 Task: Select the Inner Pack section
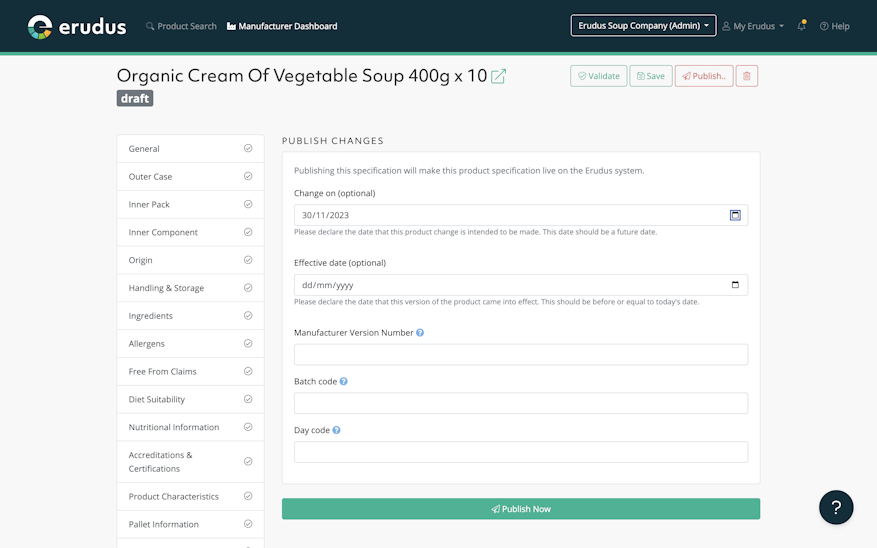pos(190,205)
